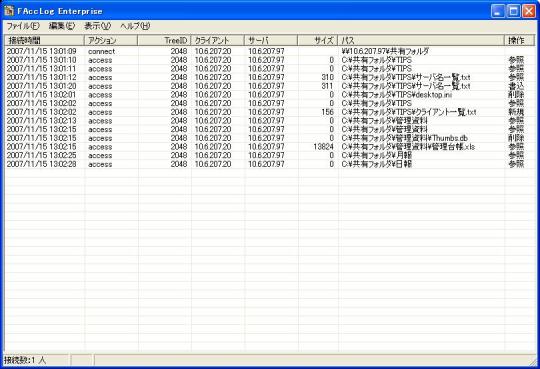Click 削除 in the desktop.ini row
Screen dimensions: 540x369
(x=516, y=95)
